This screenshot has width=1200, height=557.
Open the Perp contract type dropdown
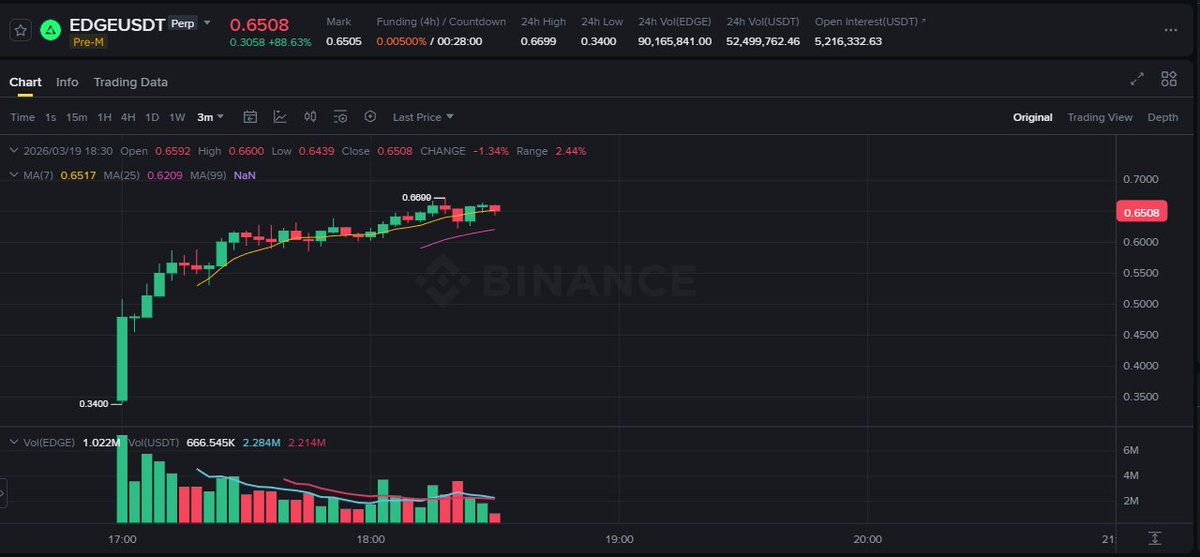[191, 23]
